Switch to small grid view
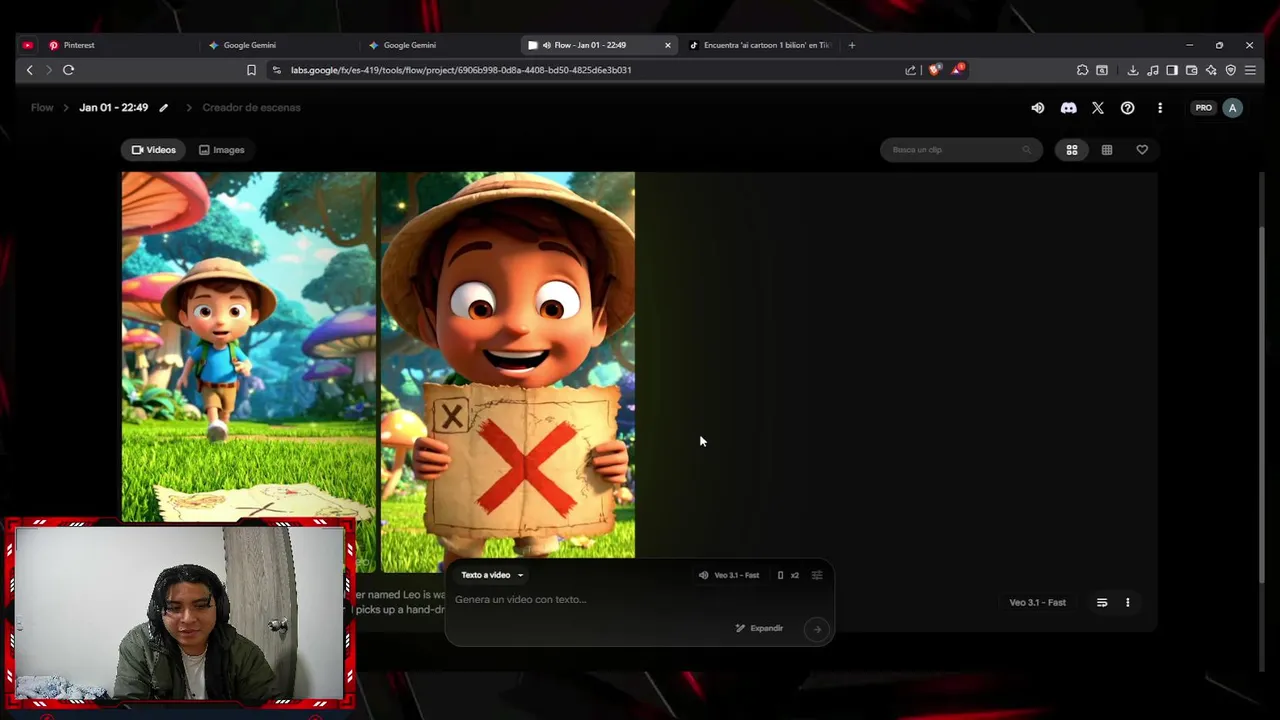Viewport: 1280px width, 720px height. pyautogui.click(x=1107, y=150)
